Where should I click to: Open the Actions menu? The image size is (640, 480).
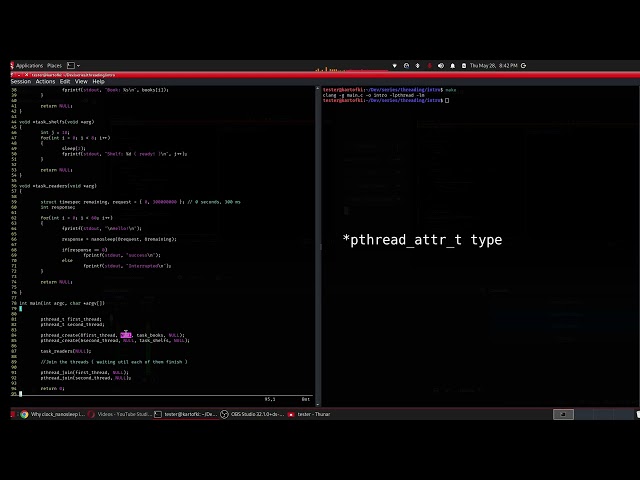[x=45, y=82]
